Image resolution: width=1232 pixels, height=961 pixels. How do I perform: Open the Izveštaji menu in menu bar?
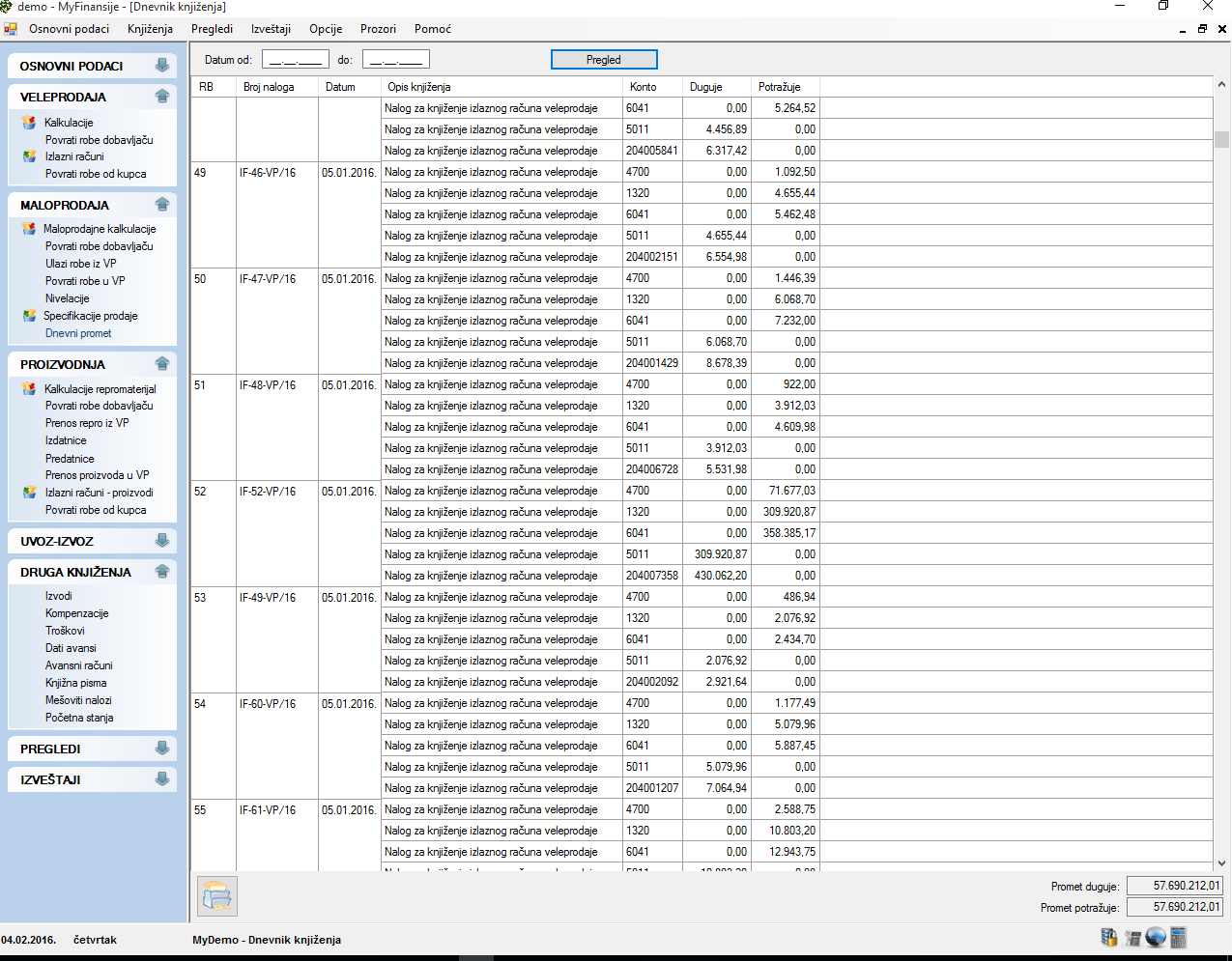271,29
